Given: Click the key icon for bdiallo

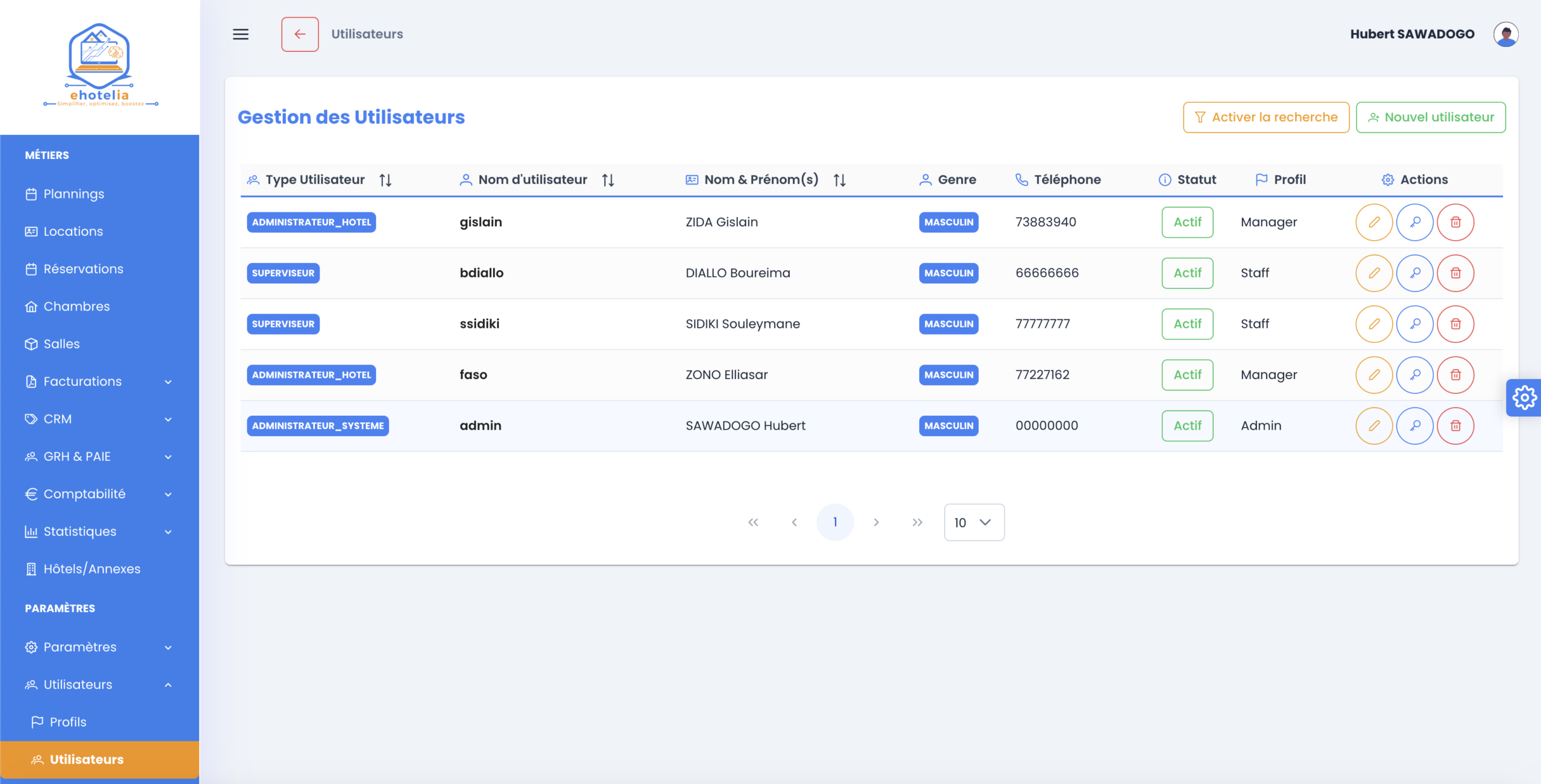Looking at the screenshot, I should point(1415,273).
